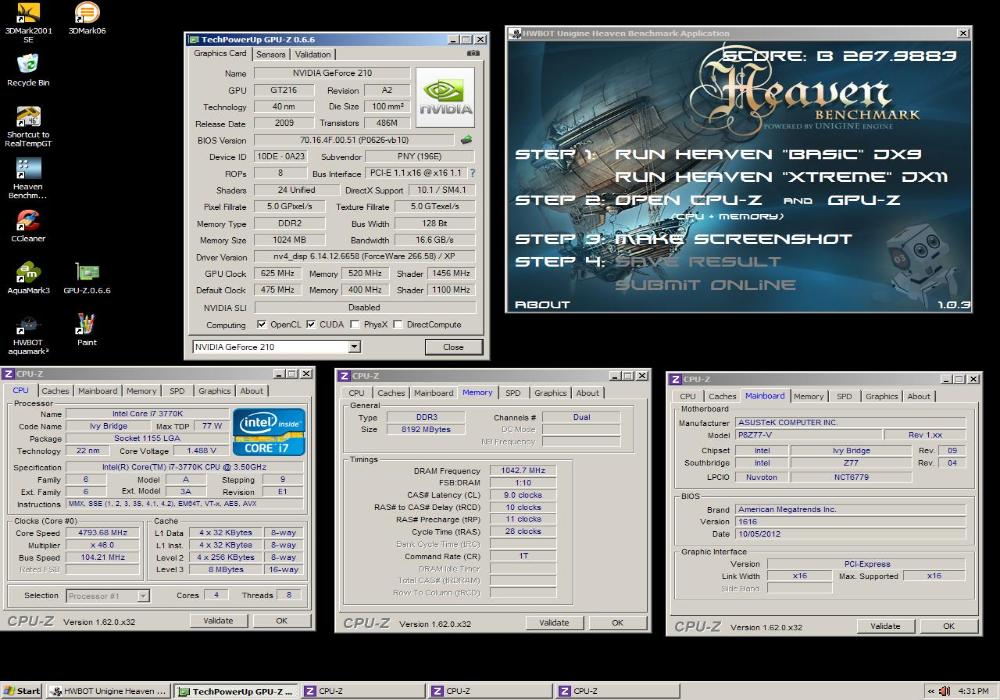The width and height of the screenshot is (1000, 700).
Task: Click the GPU-Z title bar icon
Action: click(193, 40)
